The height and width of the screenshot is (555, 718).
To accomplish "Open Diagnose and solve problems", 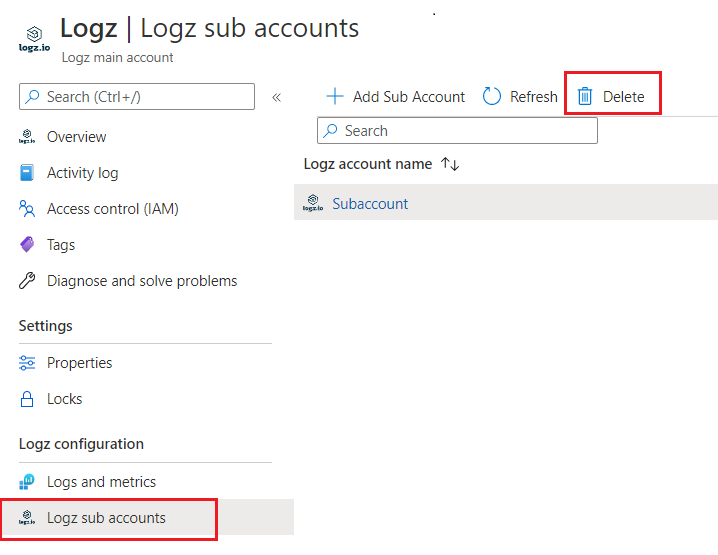I will [x=142, y=281].
